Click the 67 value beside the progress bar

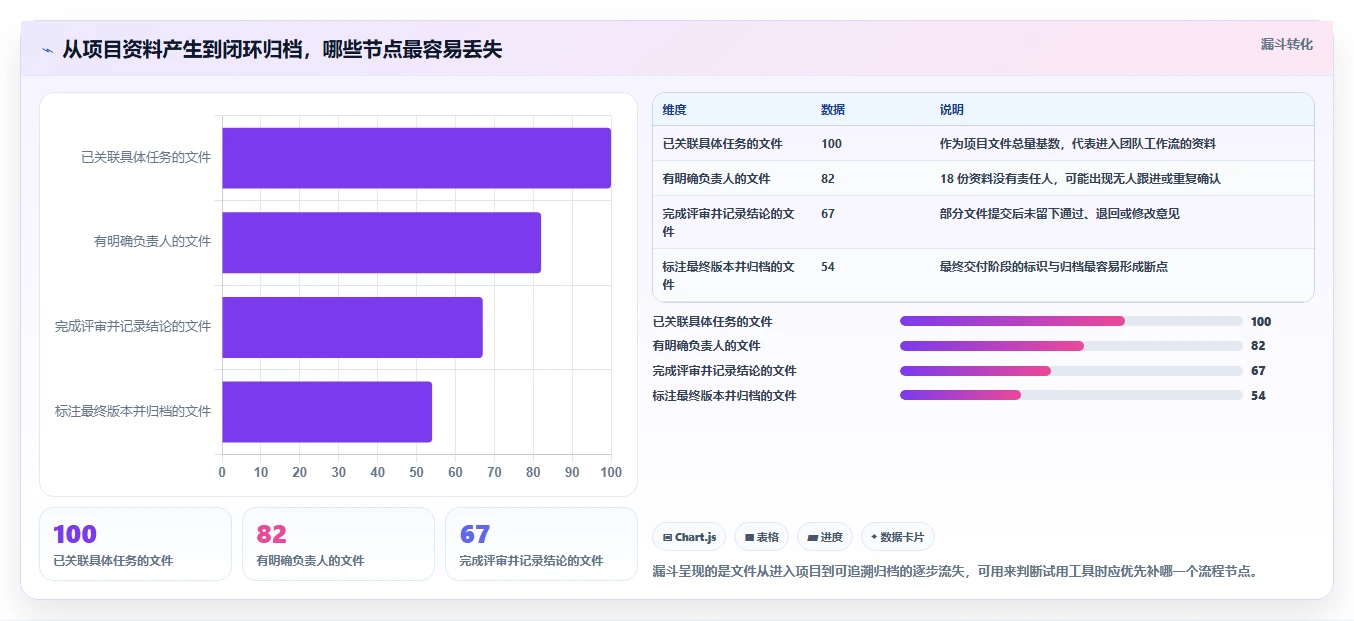1258,371
